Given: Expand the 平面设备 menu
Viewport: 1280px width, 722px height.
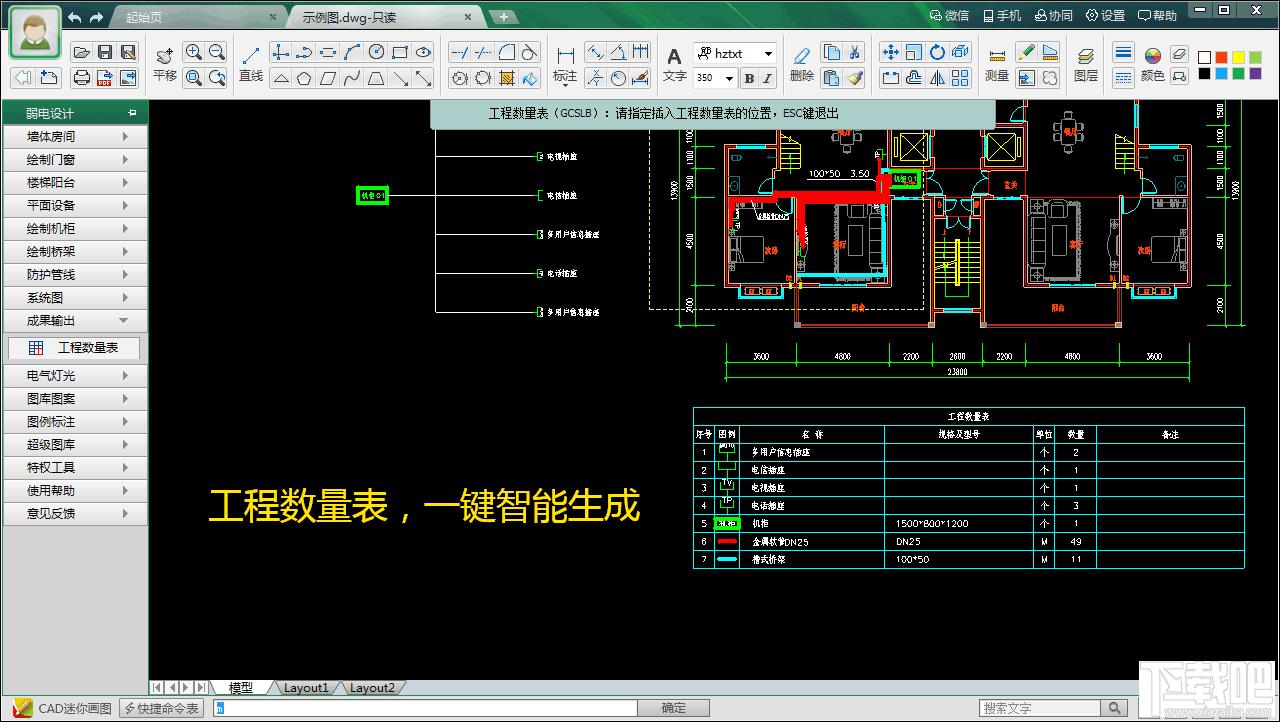Looking at the screenshot, I should pyautogui.click(x=76, y=205).
